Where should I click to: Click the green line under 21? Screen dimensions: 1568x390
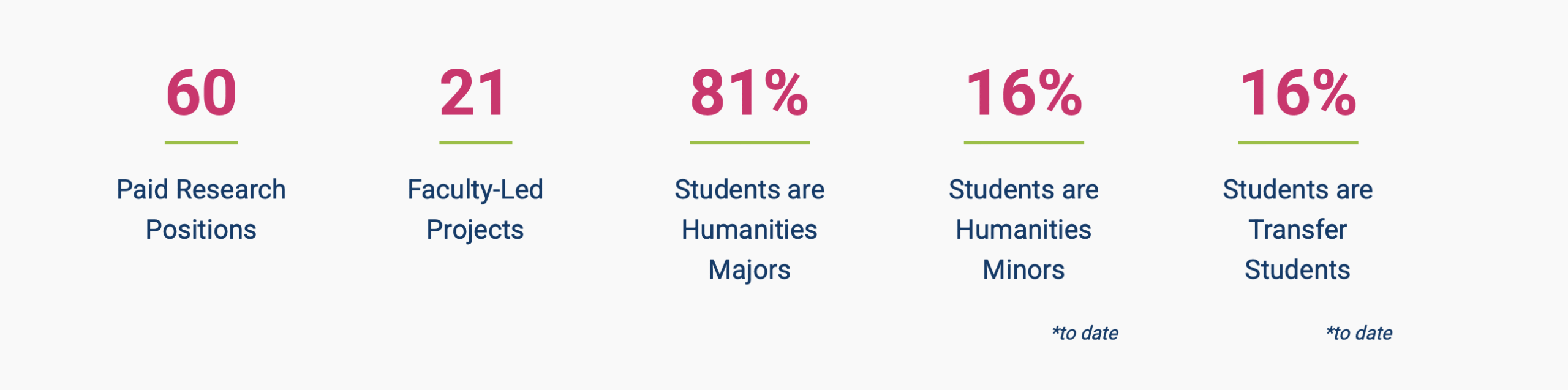pyautogui.click(x=475, y=143)
